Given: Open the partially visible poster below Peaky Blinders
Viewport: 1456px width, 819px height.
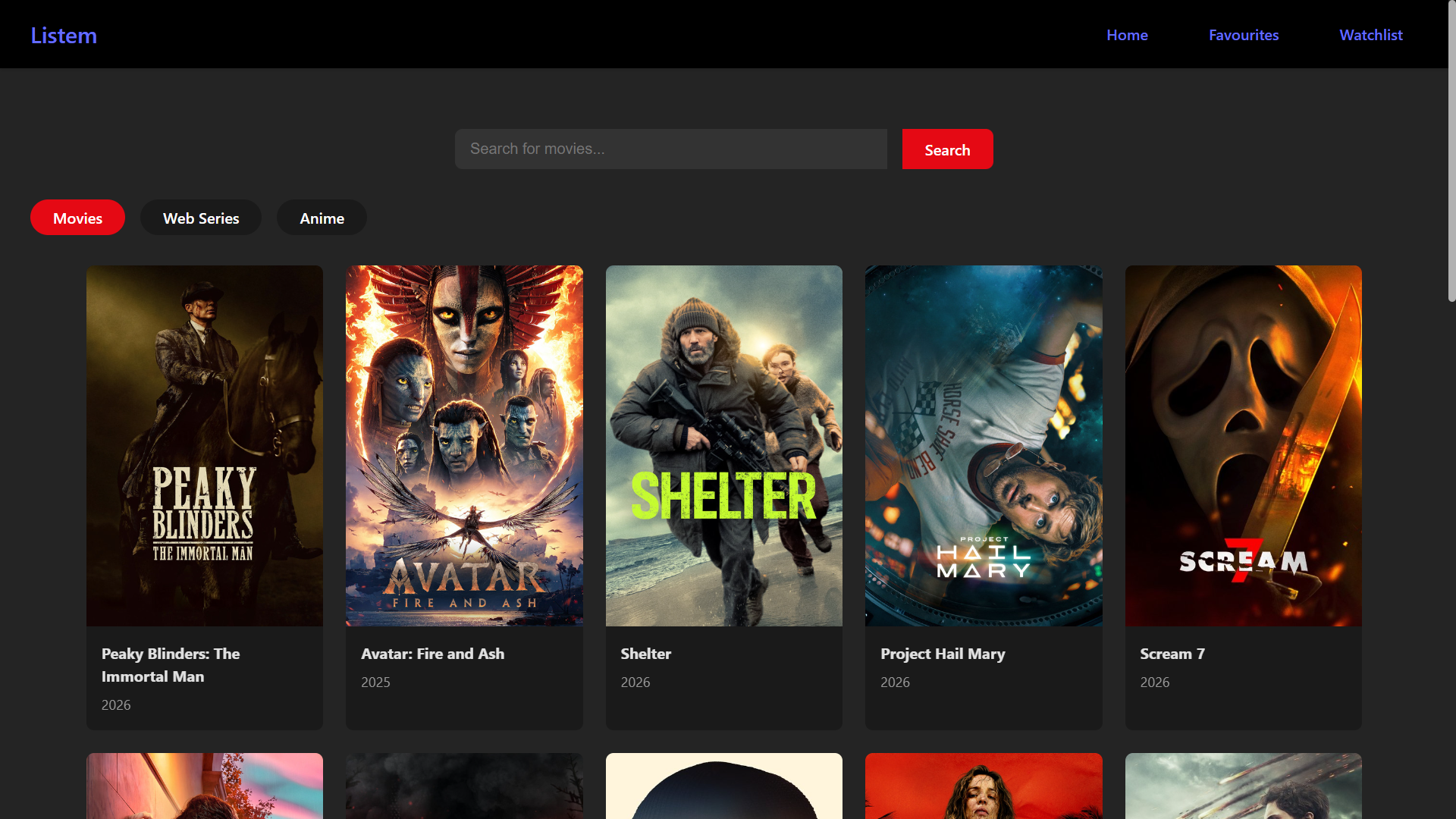Looking at the screenshot, I should [x=204, y=786].
